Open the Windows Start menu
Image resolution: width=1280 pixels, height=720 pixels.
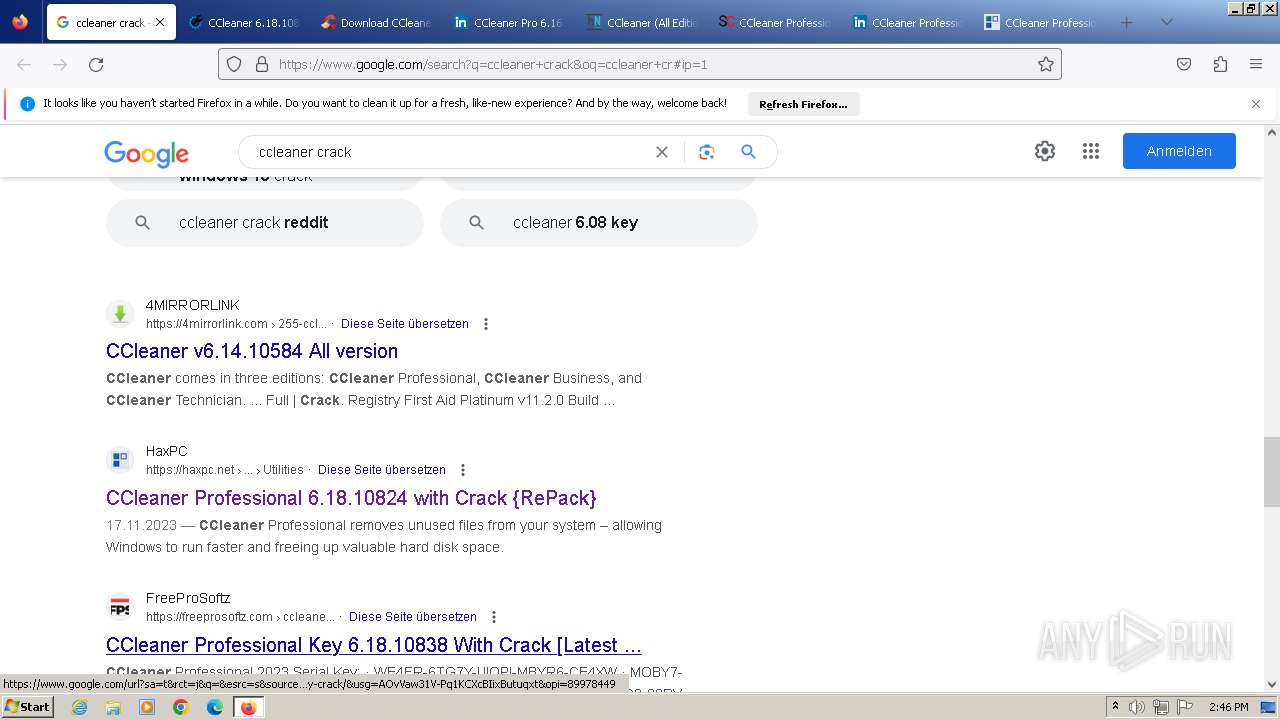click(27, 706)
